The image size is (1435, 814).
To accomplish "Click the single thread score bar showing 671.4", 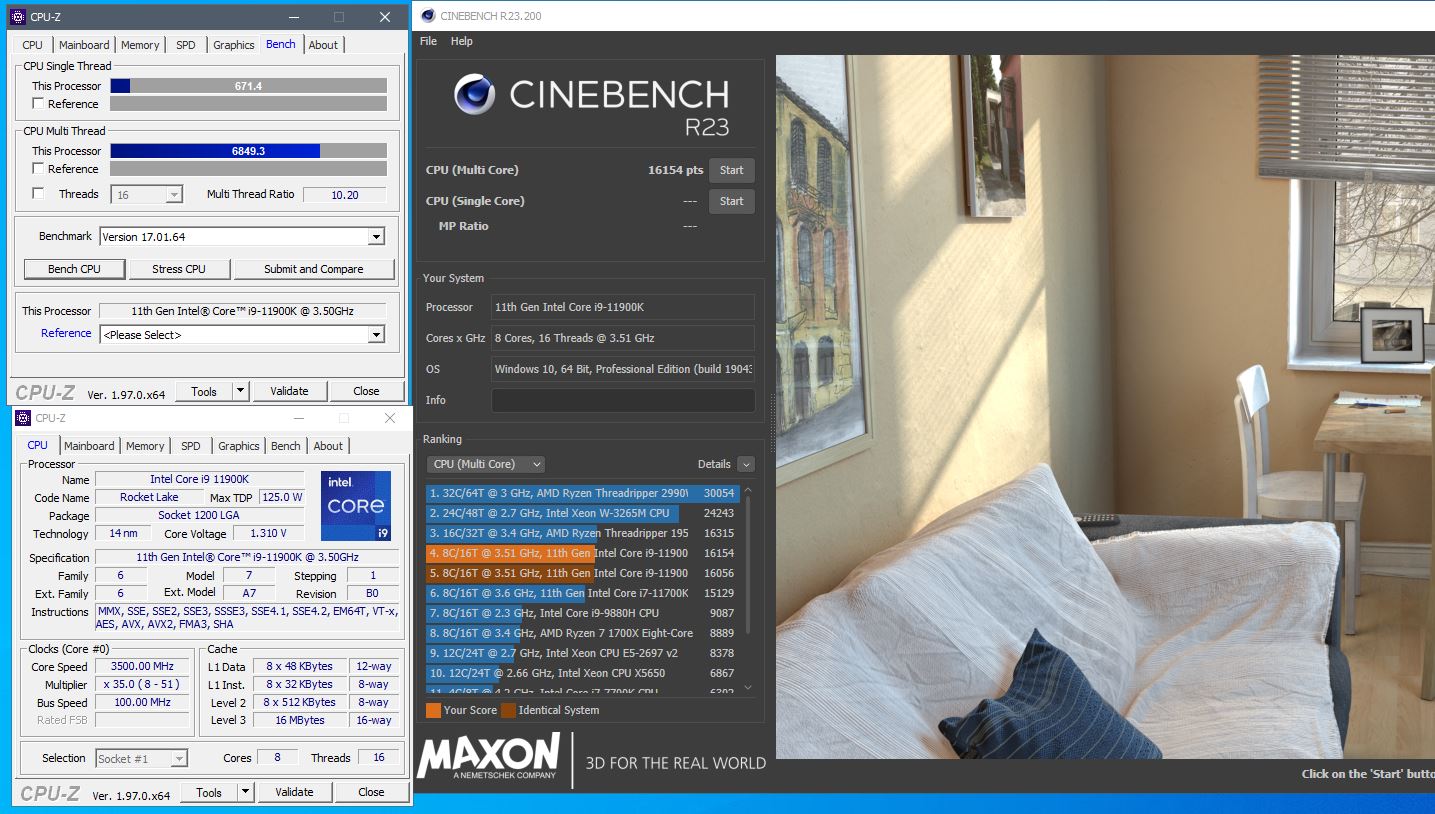I will (248, 86).
